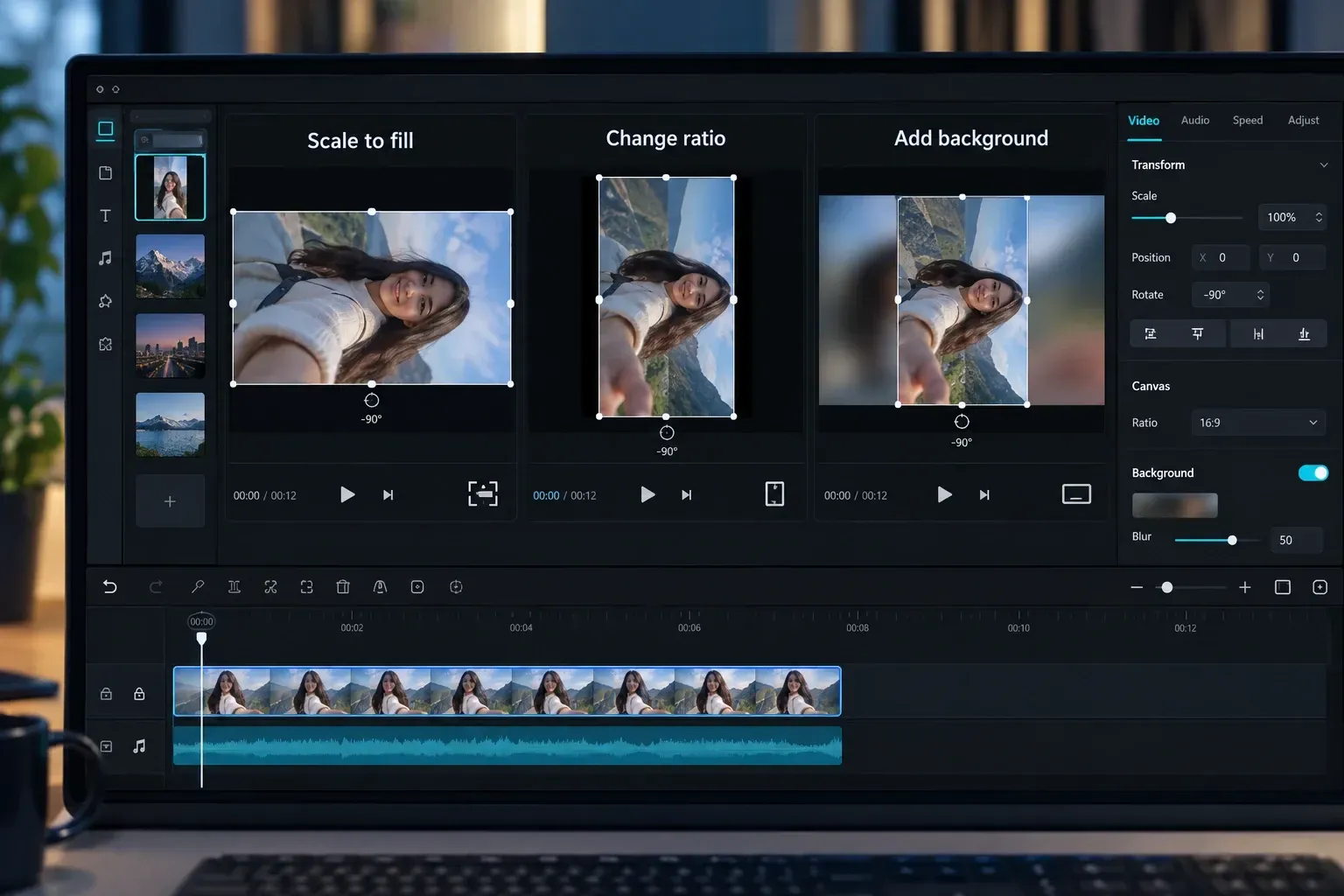Click the rotate handle under Change ratio preview
Viewport: 1344px width, 896px height.
pyautogui.click(x=667, y=433)
